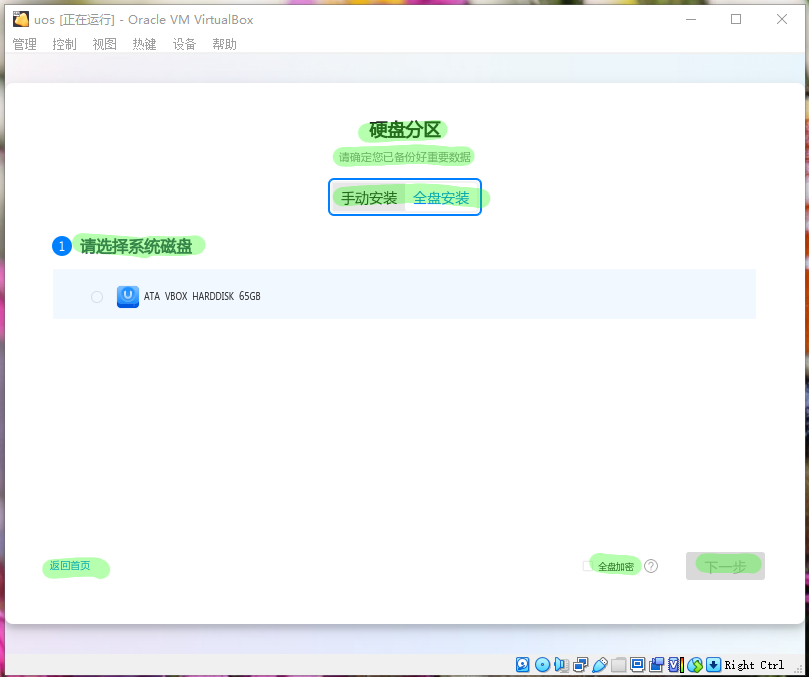This screenshot has height=677, width=809.
Task: Minimize the VirtualBox window
Action: (691, 20)
